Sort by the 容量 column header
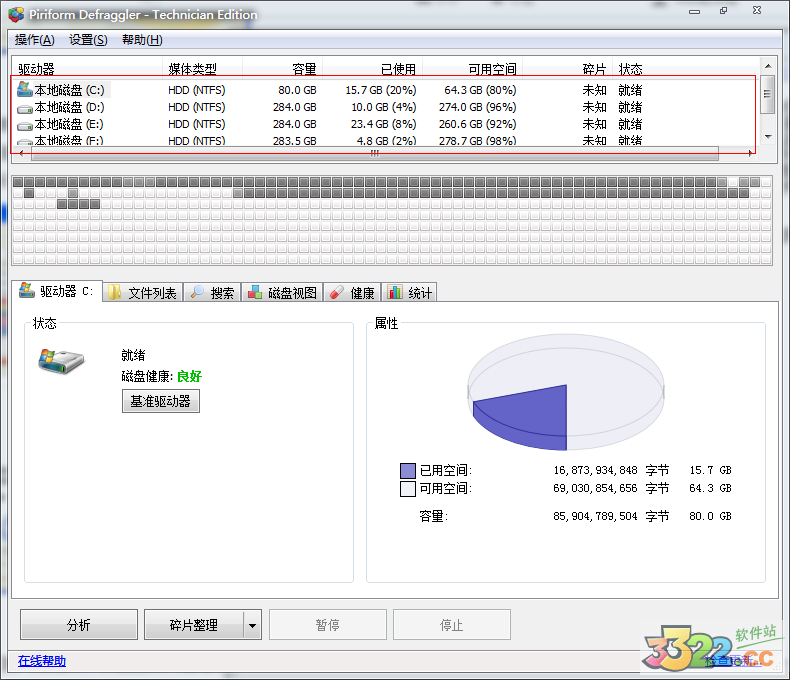 pyautogui.click(x=282, y=69)
